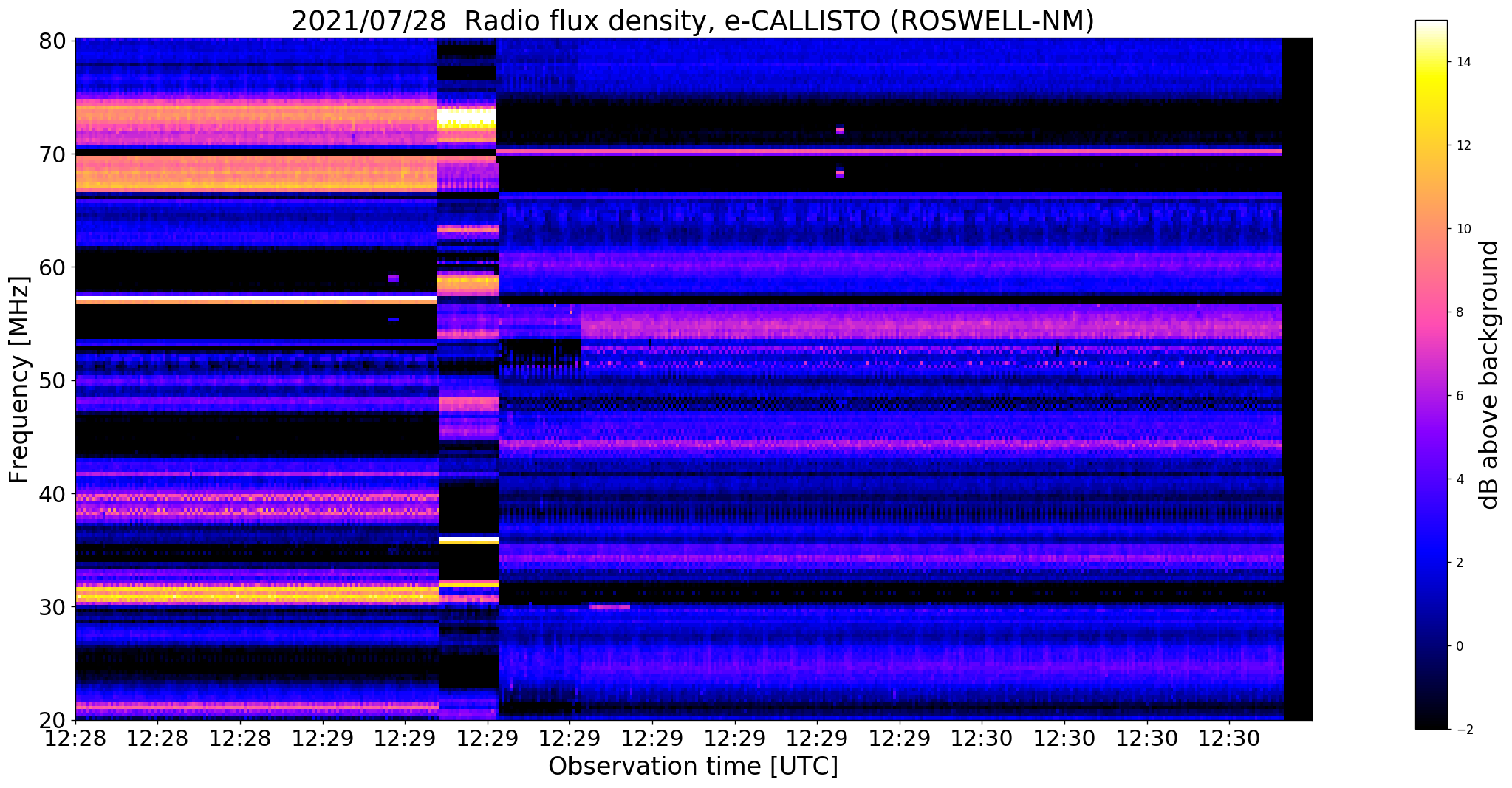Click the y-axis tick label "50"
Image resolution: width=1512 pixels, height=788 pixels.
click(x=51, y=380)
